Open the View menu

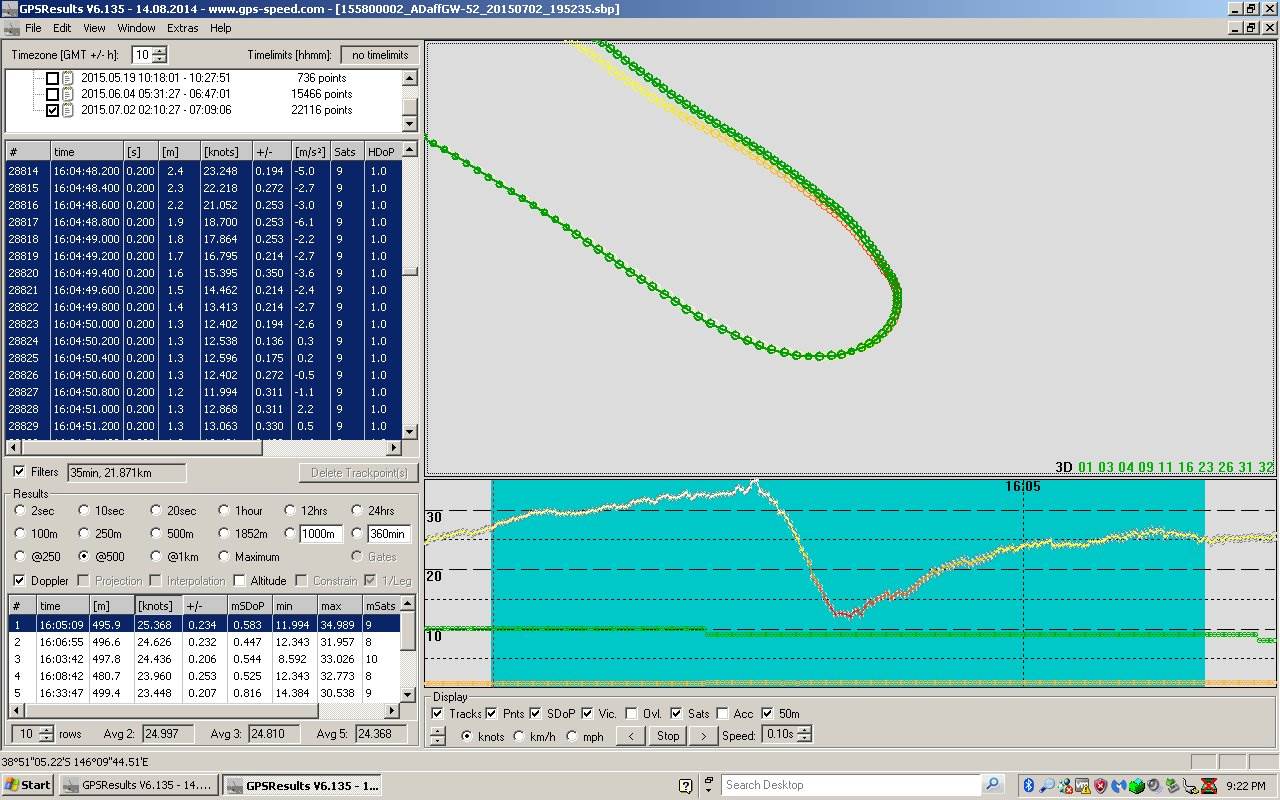point(94,28)
